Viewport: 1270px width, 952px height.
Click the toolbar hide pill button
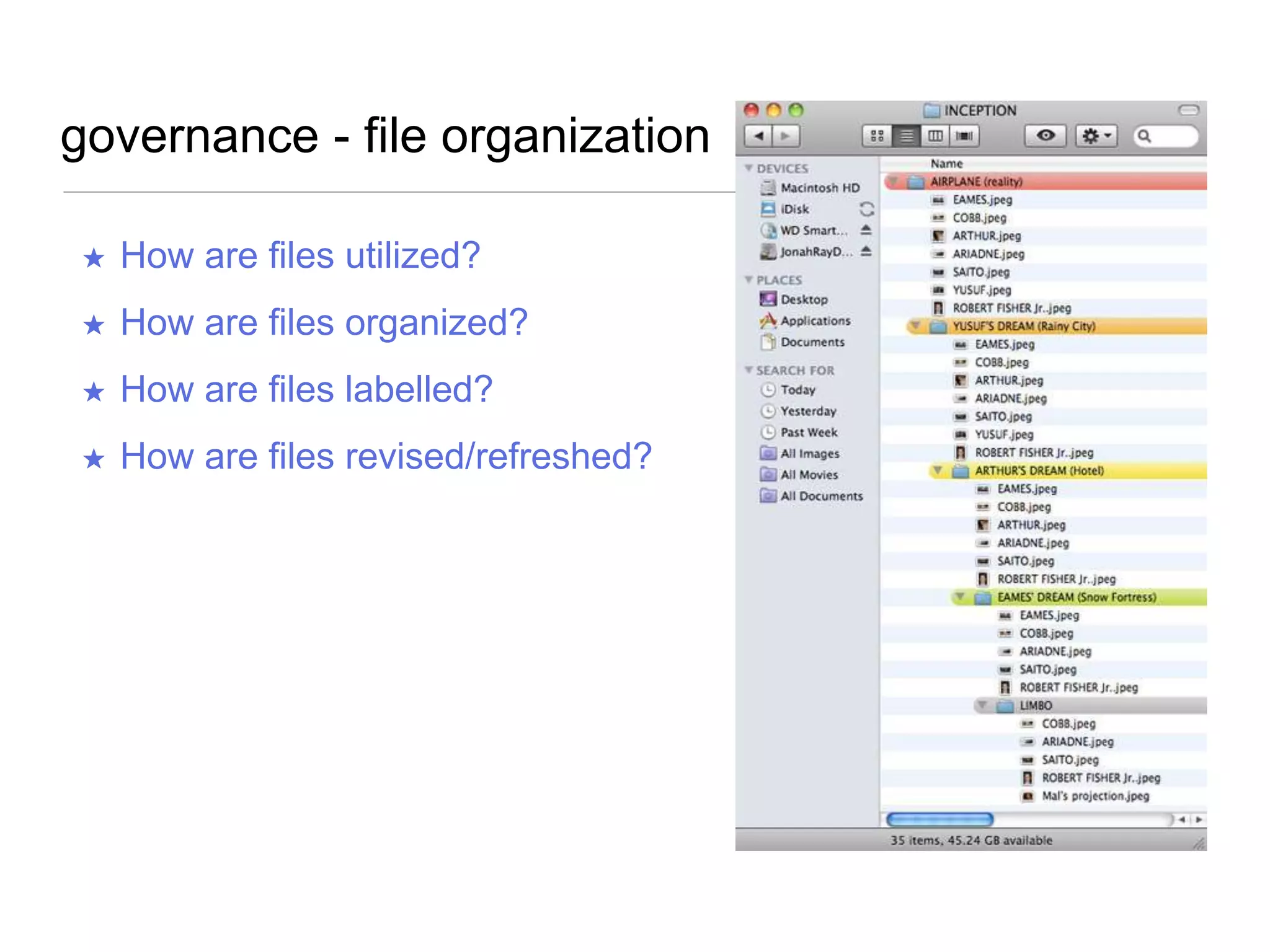click(1188, 110)
